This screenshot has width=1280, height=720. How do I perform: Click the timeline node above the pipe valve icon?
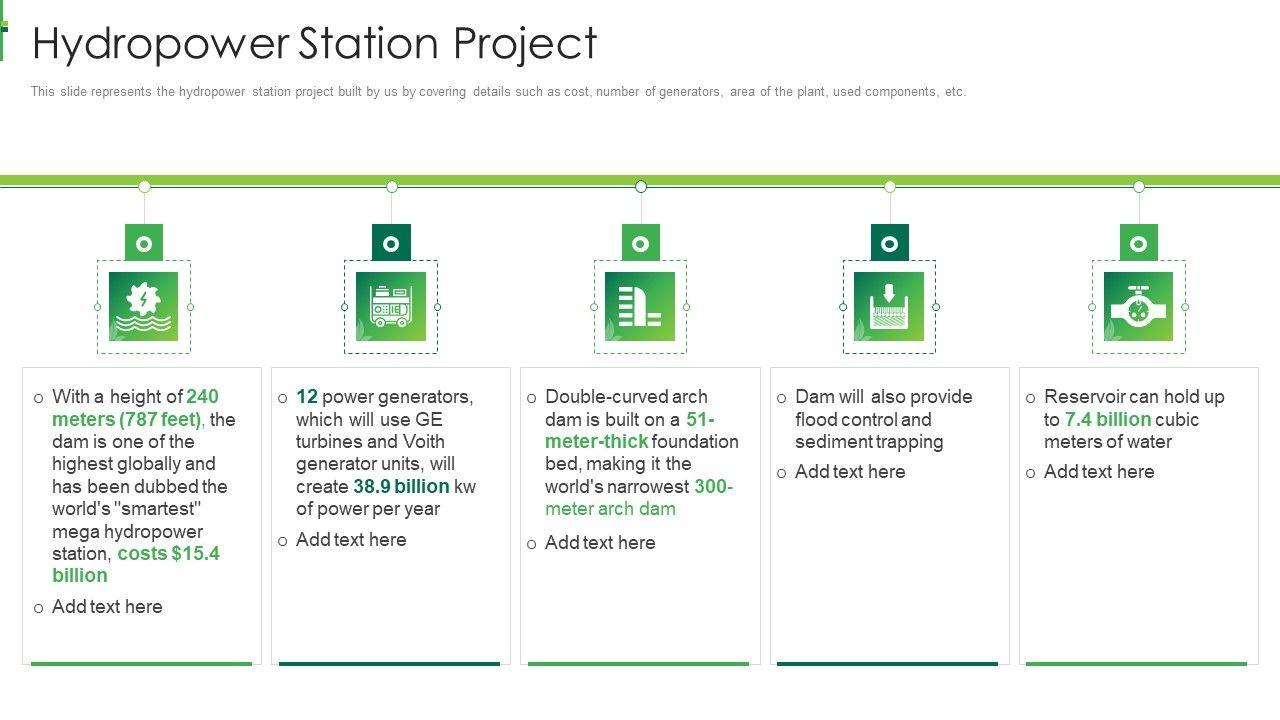pyautogui.click(x=1138, y=186)
